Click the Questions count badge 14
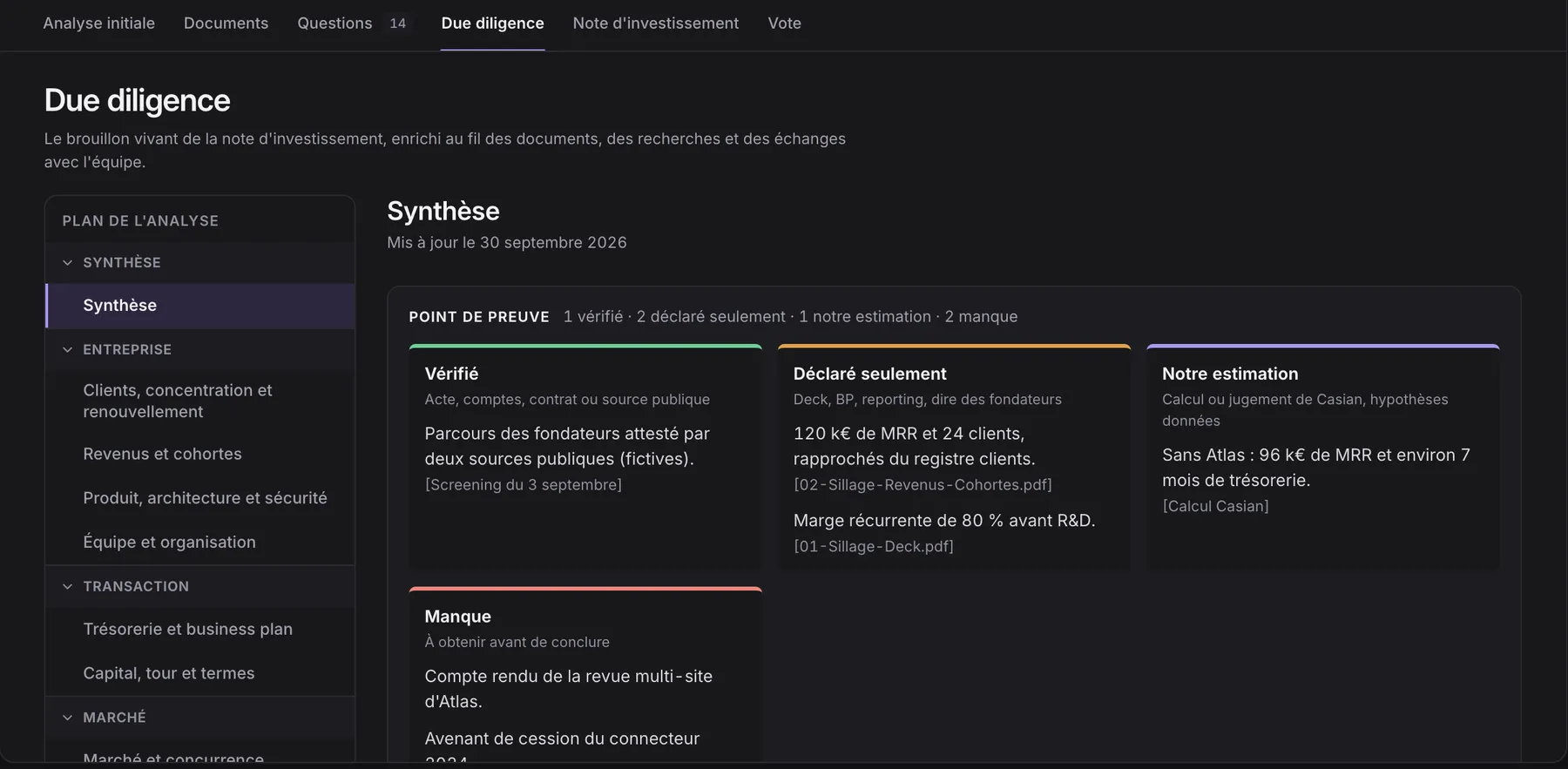The height and width of the screenshot is (769, 1568). pos(397,24)
